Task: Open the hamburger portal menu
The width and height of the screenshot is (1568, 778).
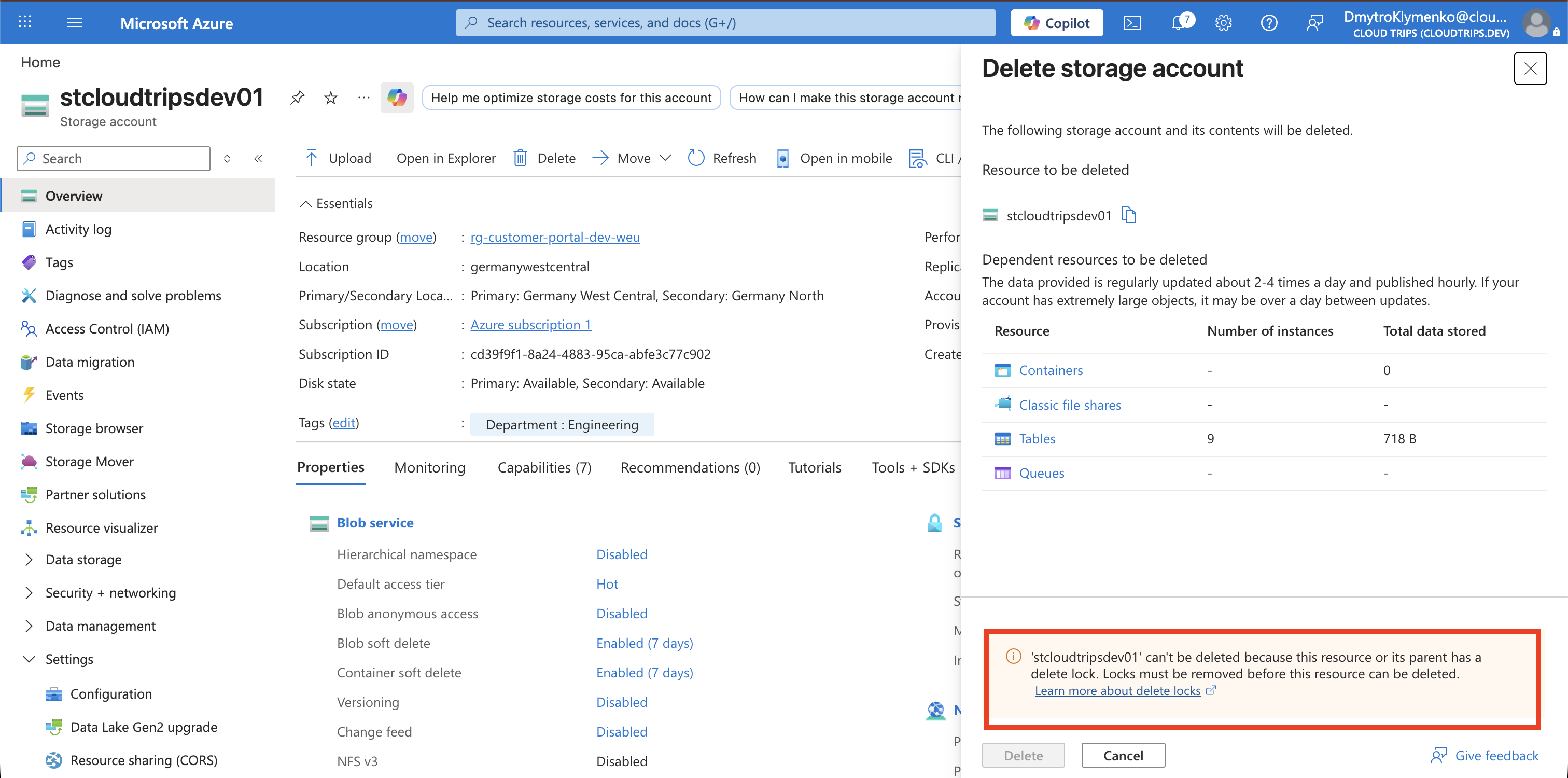Action: (x=74, y=22)
